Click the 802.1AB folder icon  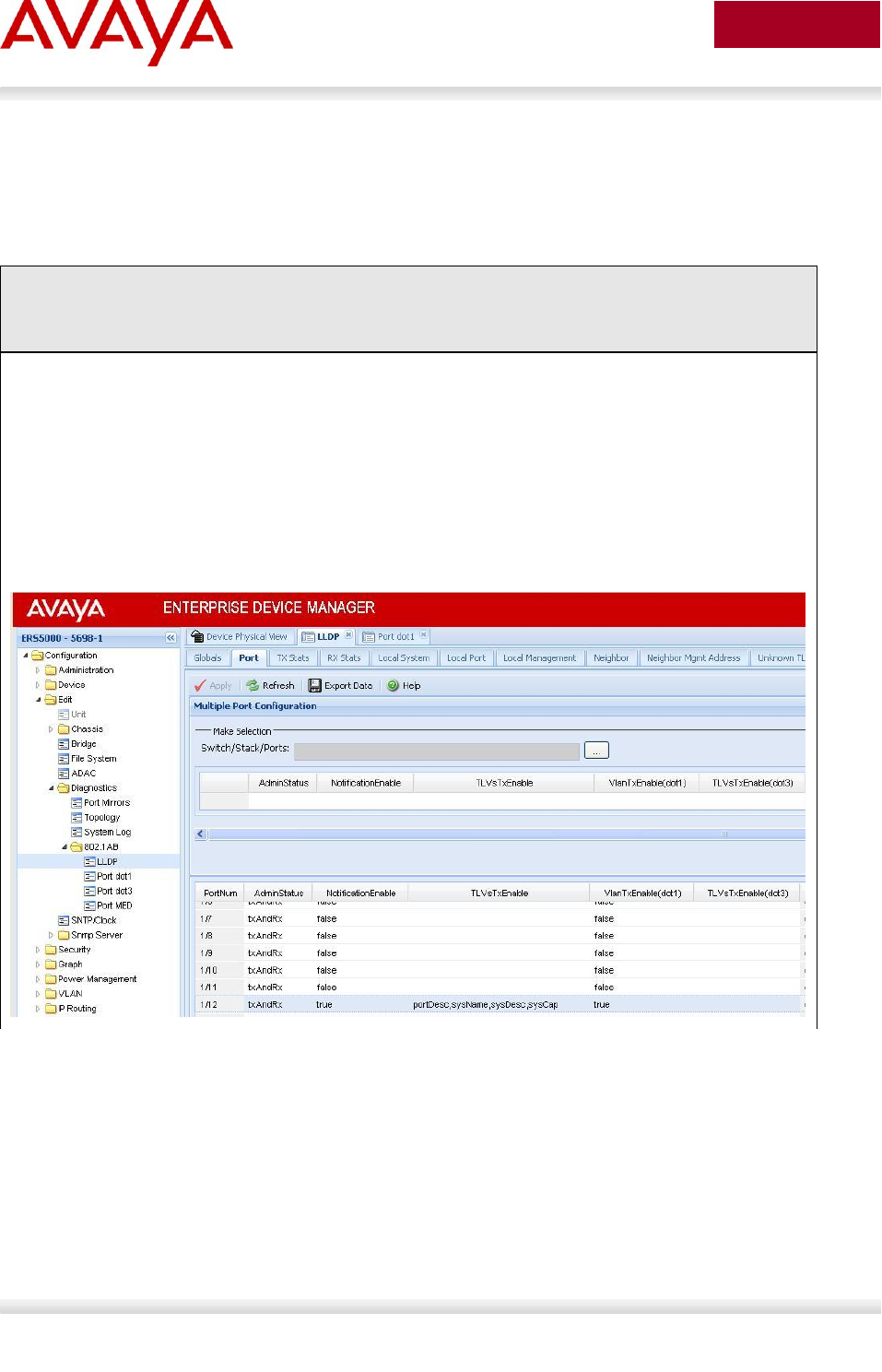[76, 847]
